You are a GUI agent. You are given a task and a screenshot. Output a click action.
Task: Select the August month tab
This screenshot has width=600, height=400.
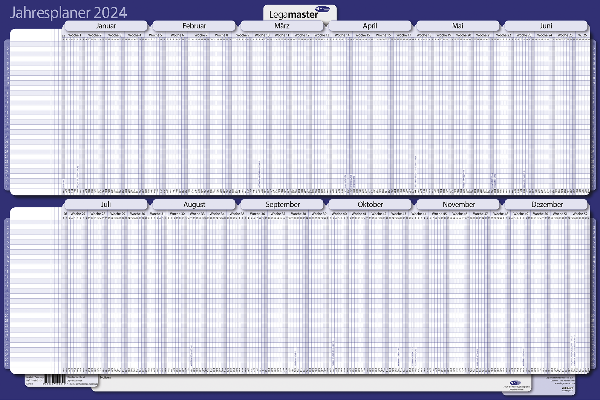pos(194,203)
